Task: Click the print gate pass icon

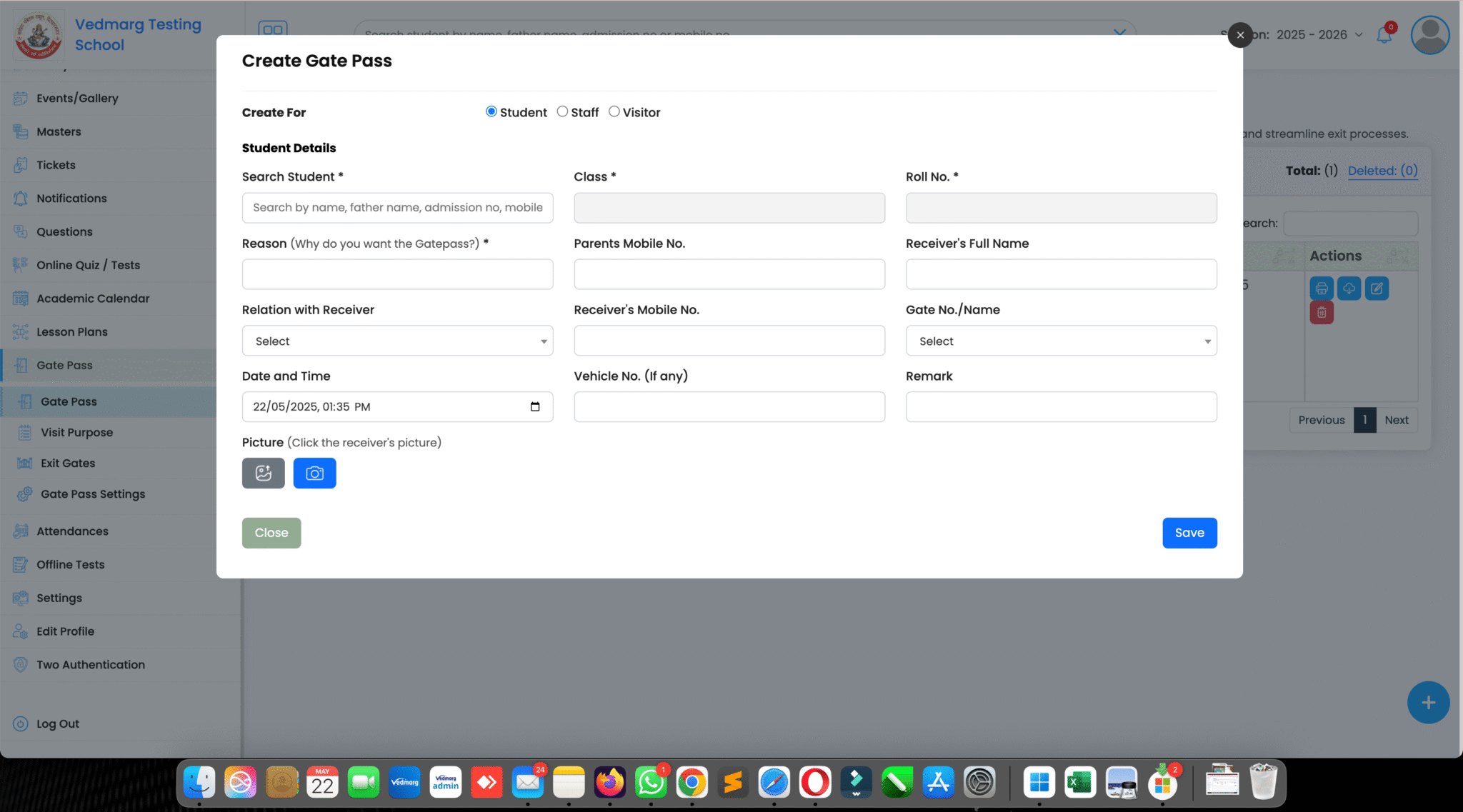Action: [x=1321, y=288]
